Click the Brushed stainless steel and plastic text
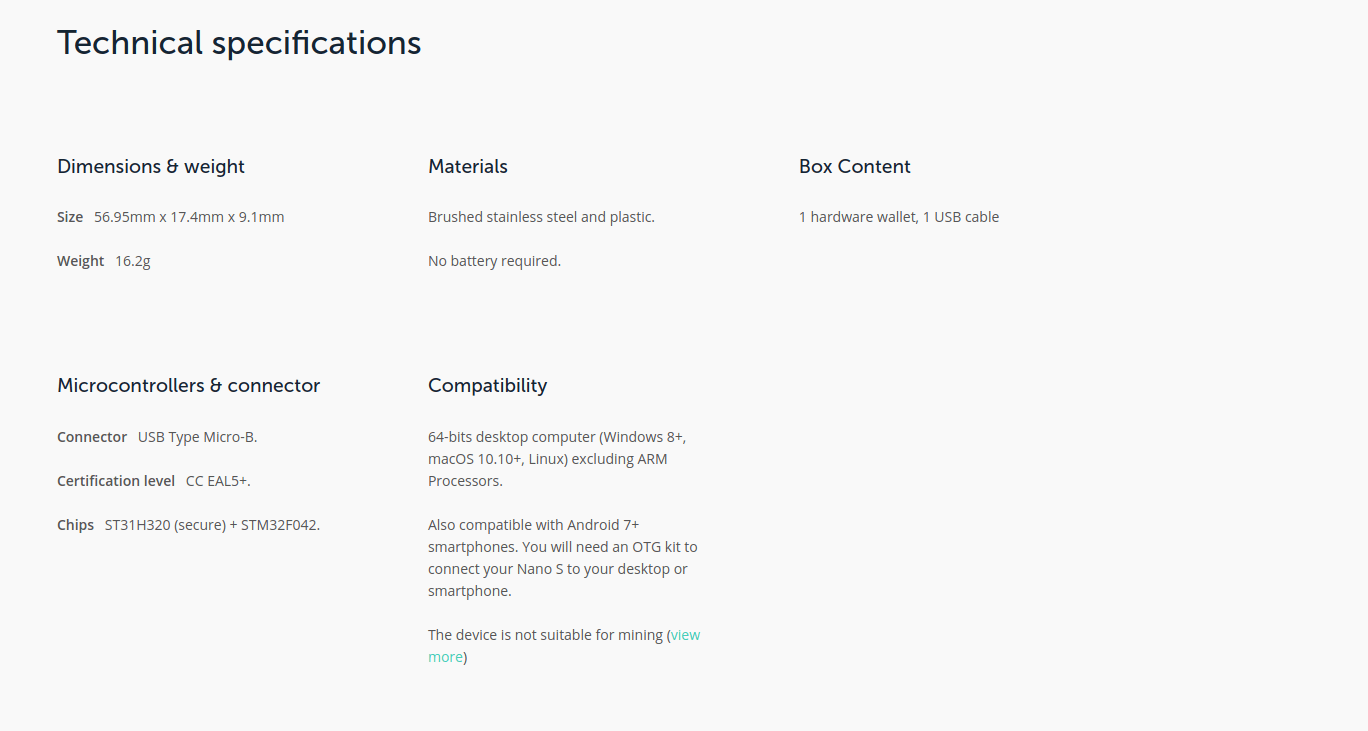Screen dimensions: 1368x731 541,217
